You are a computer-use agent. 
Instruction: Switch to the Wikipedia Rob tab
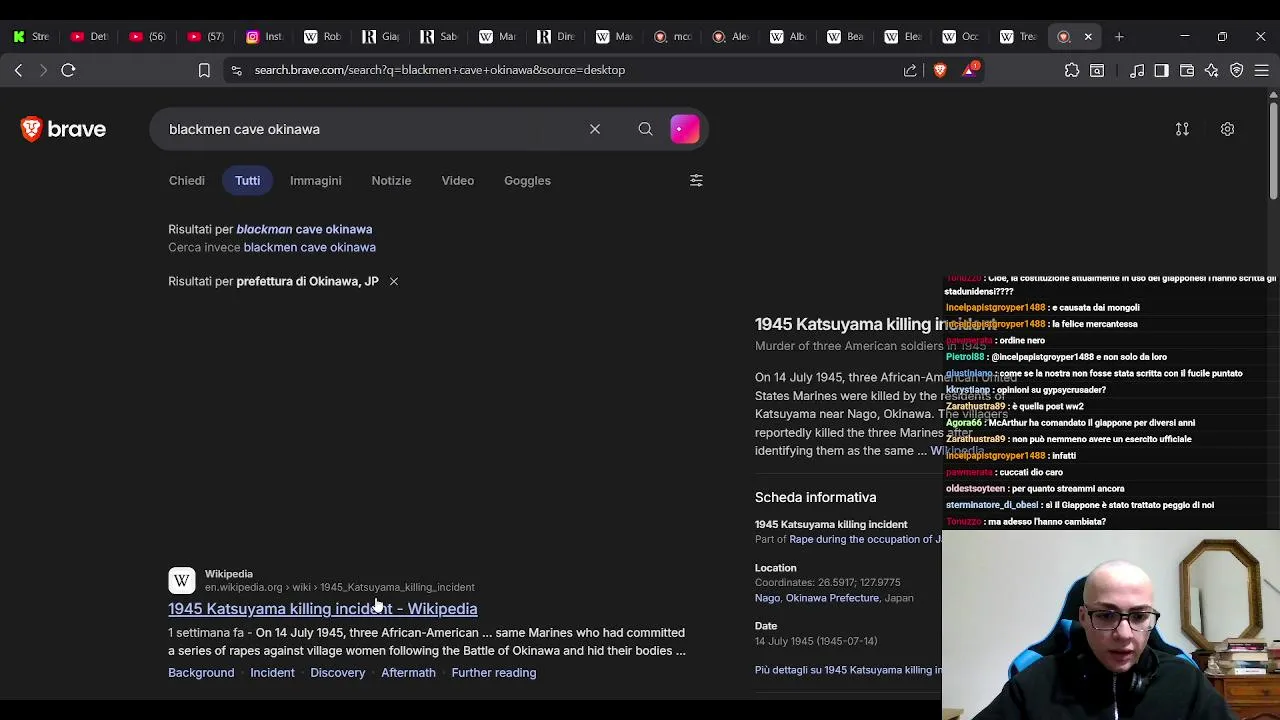coord(322,37)
